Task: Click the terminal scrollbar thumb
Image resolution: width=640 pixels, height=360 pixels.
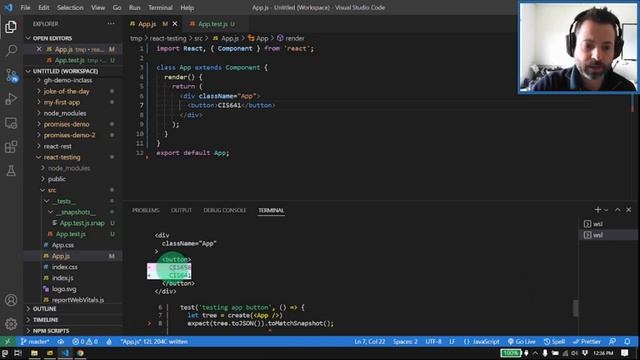Action: (x=576, y=308)
